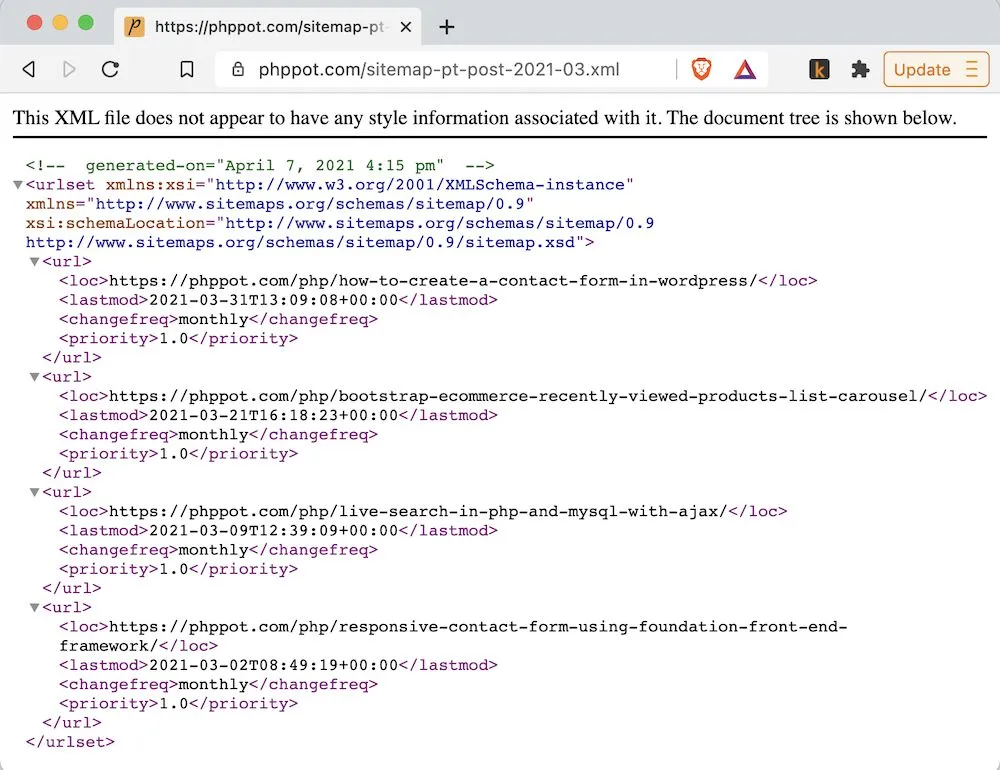Close the window with the red button
The height and width of the screenshot is (770, 1000).
tap(34, 23)
